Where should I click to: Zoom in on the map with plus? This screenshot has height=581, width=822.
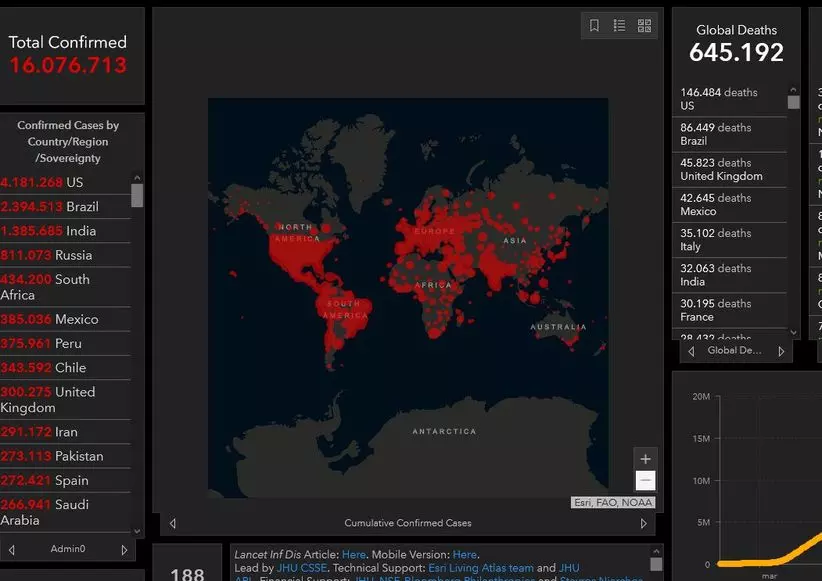pos(645,459)
